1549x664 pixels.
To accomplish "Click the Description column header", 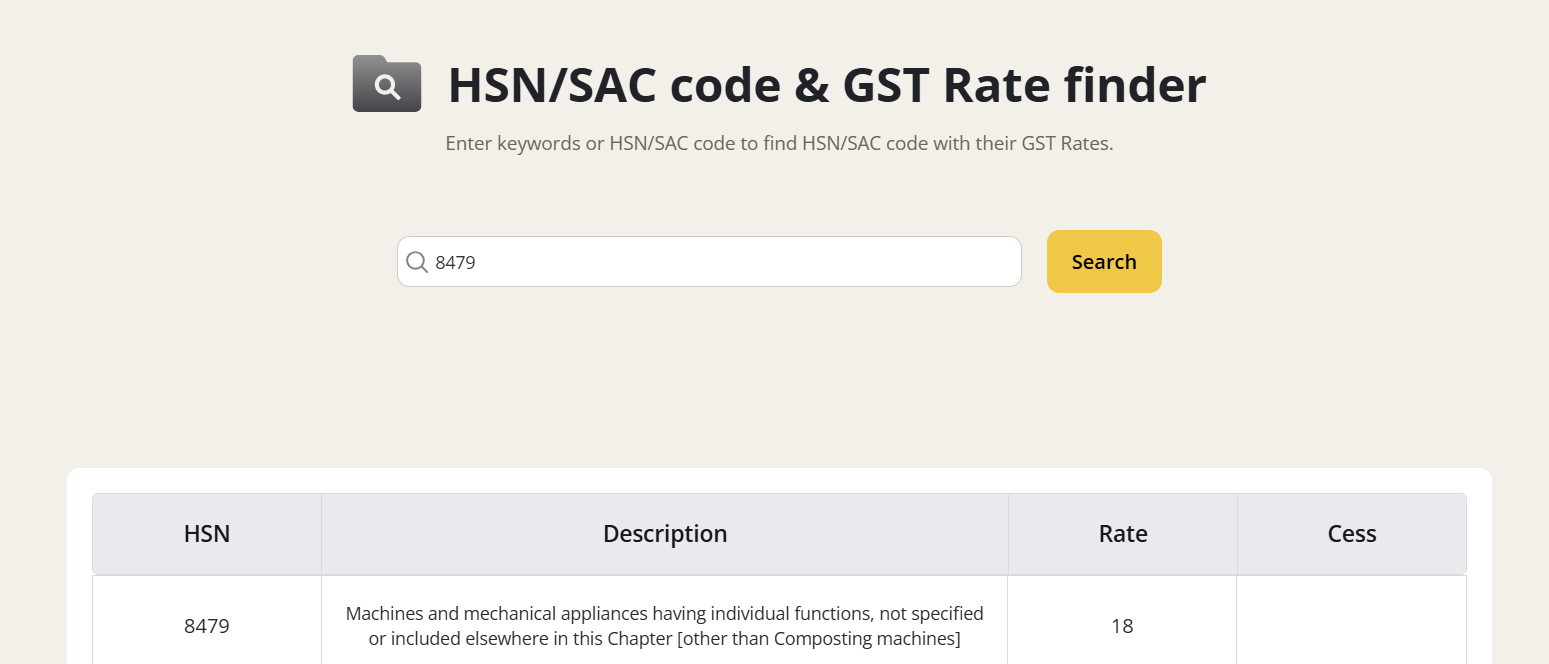I will 664,533.
